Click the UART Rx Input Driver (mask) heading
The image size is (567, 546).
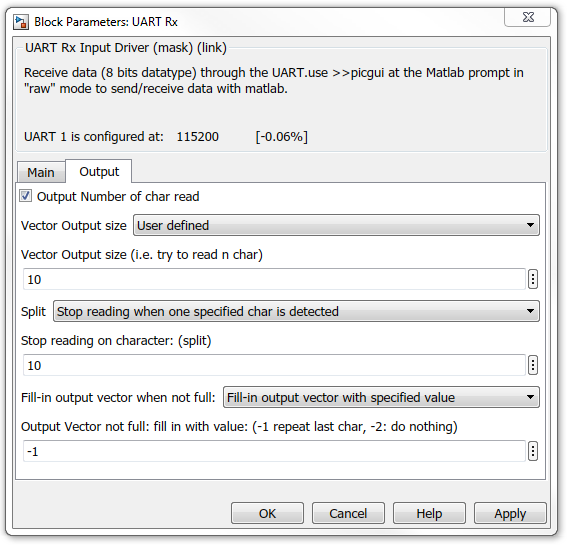click(x=125, y=48)
